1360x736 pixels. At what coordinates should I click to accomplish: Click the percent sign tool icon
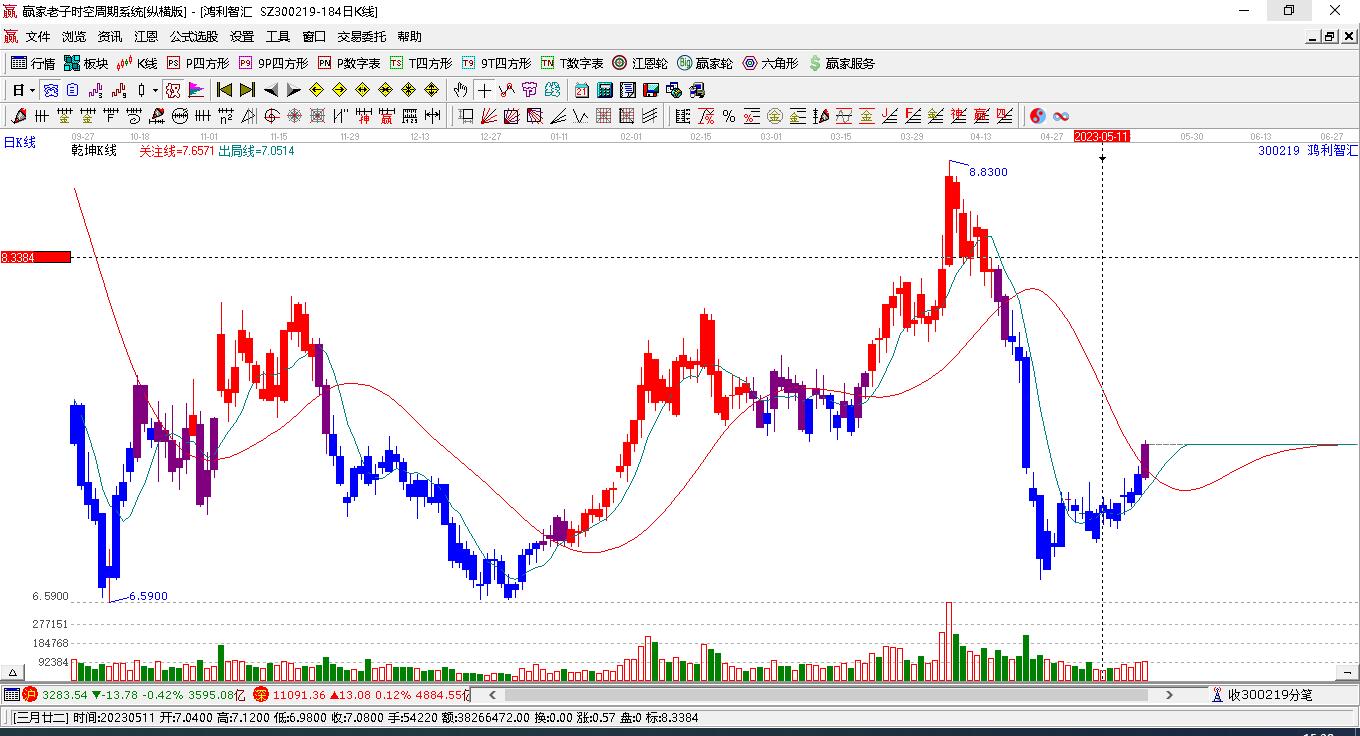click(729, 116)
